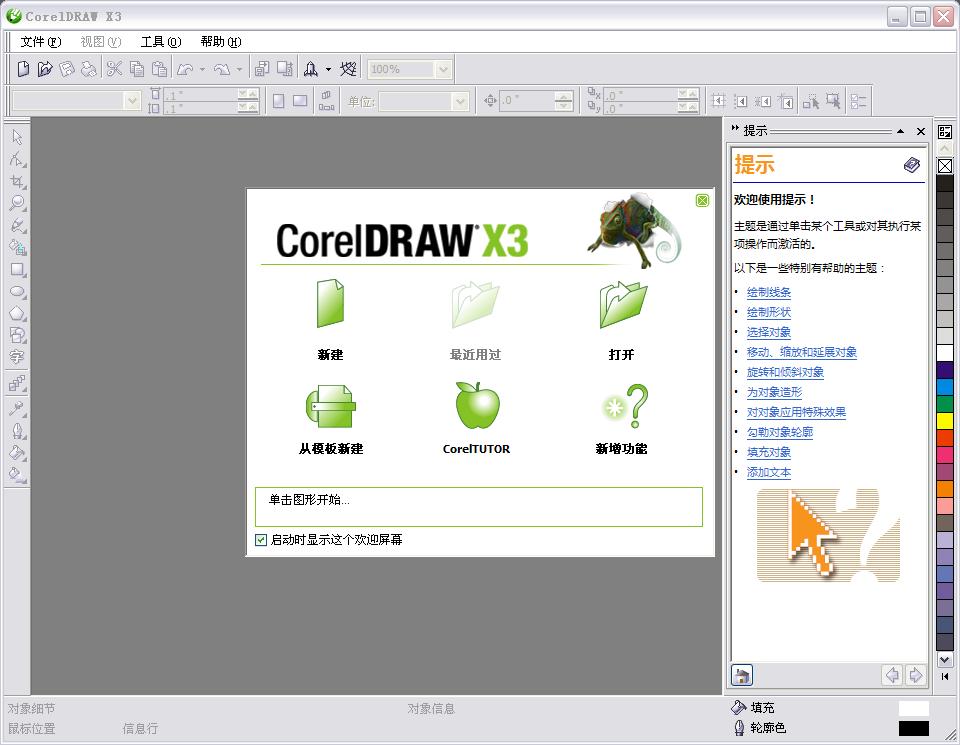Viewport: 960px width, 745px height.
Task: Open the 帮助(H) menu
Action: pos(221,42)
